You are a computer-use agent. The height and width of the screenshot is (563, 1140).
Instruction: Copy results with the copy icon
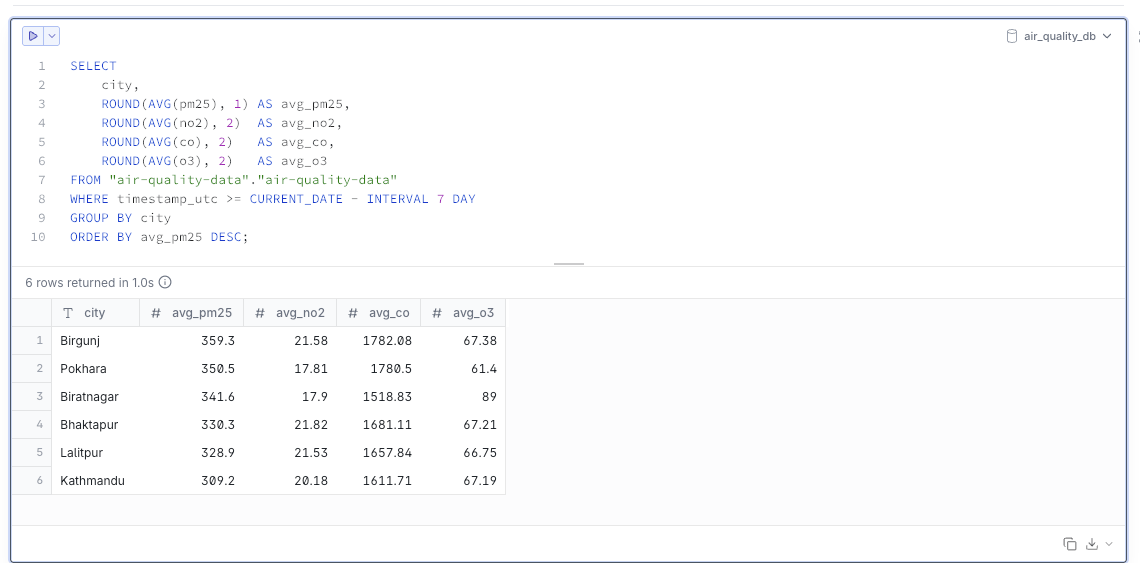(x=1070, y=544)
